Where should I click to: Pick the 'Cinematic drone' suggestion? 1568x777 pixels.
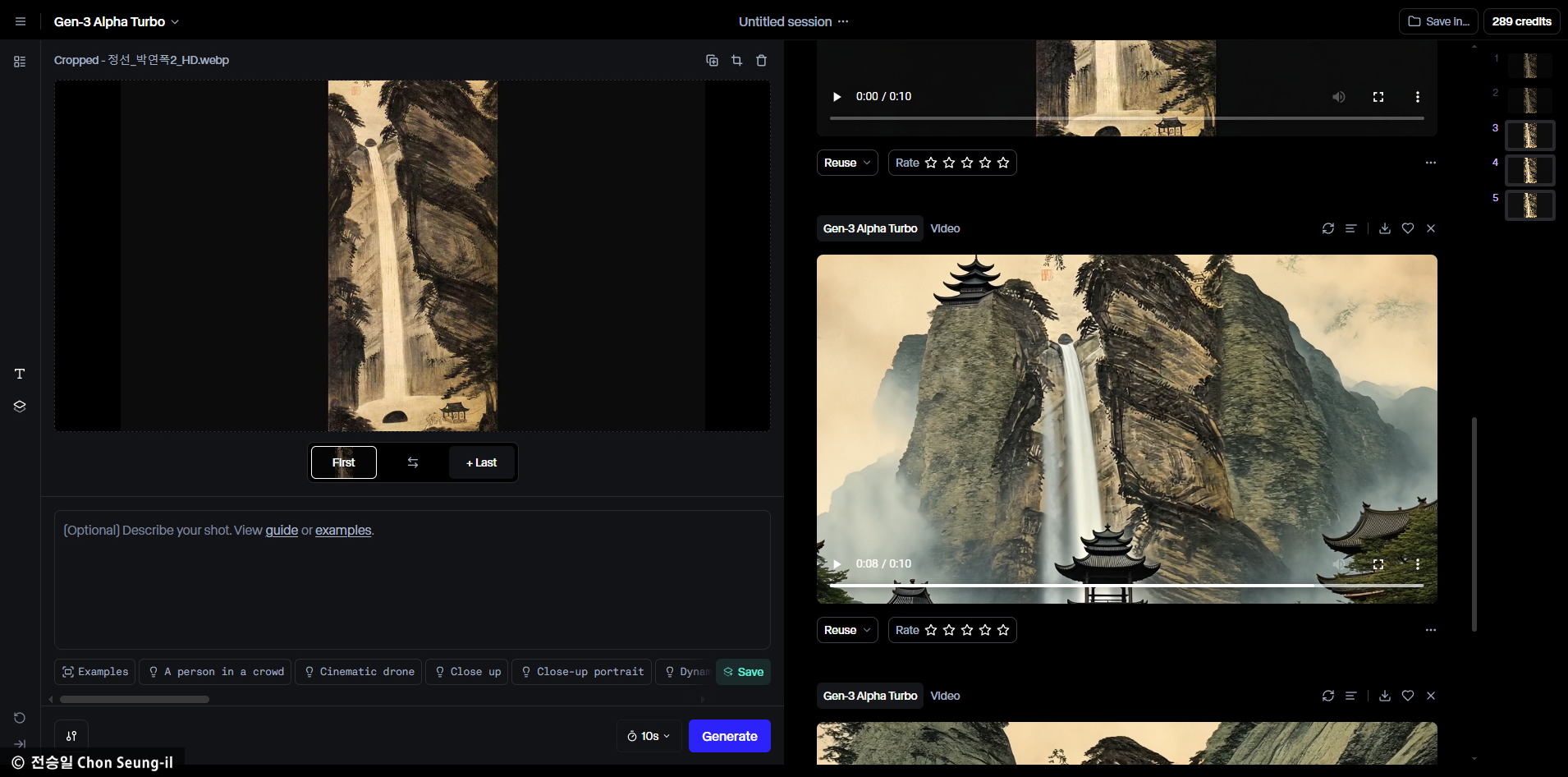click(359, 672)
